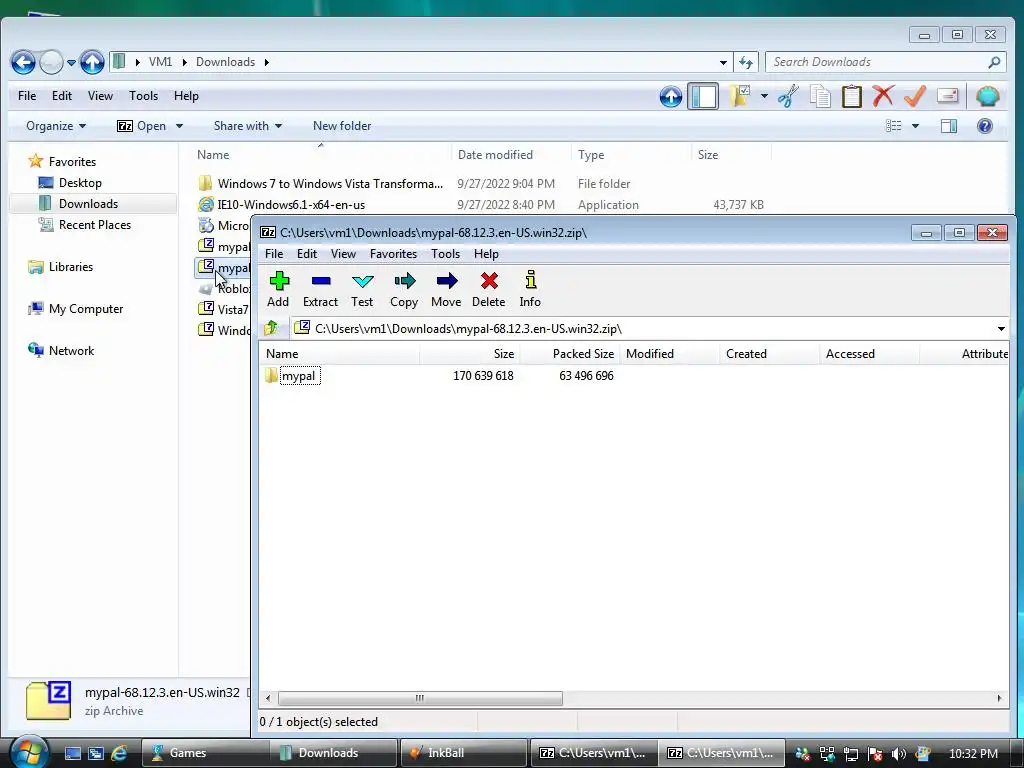Open the Tools menu in 7-Zip
The height and width of the screenshot is (768, 1024).
click(x=445, y=253)
